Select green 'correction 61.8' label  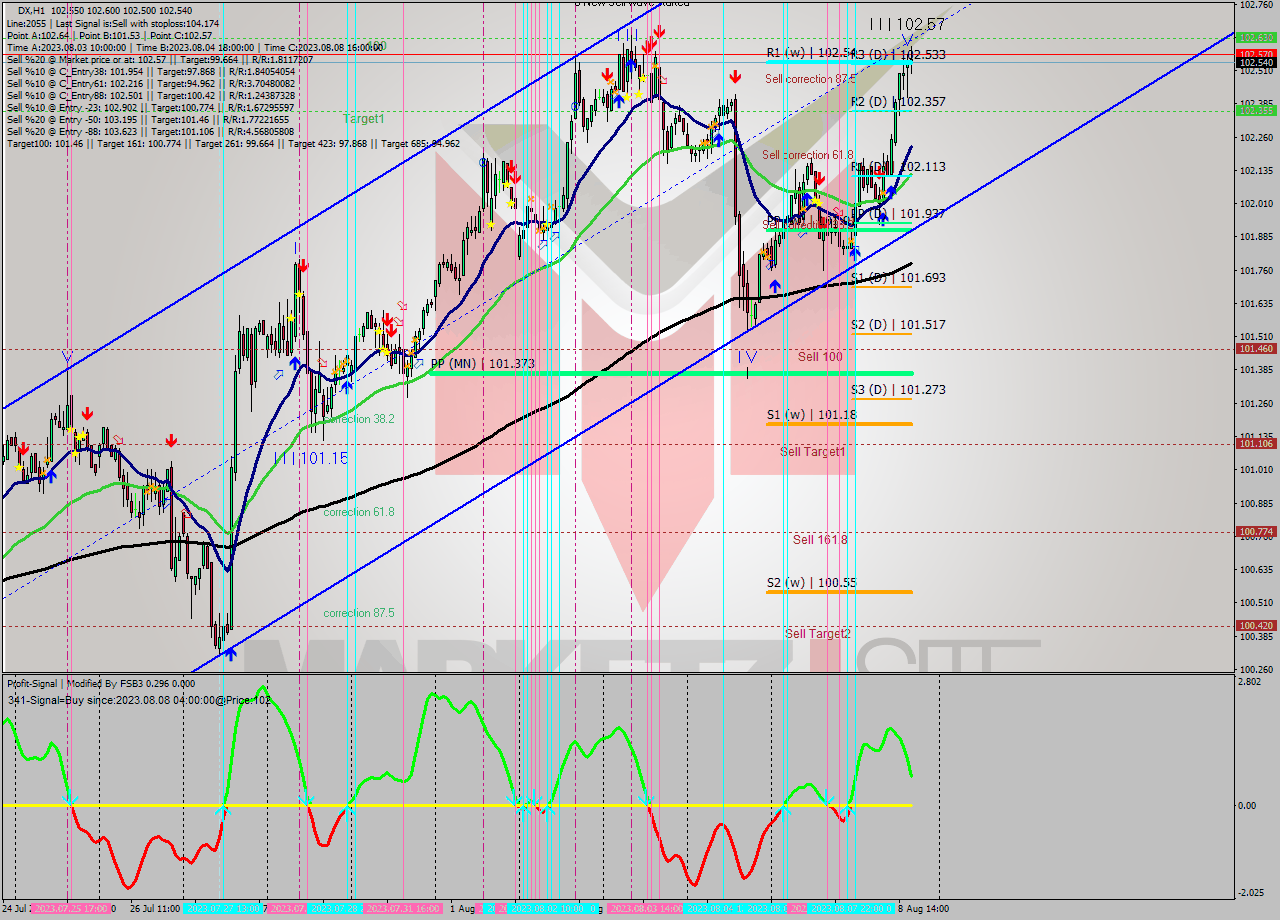(358, 512)
